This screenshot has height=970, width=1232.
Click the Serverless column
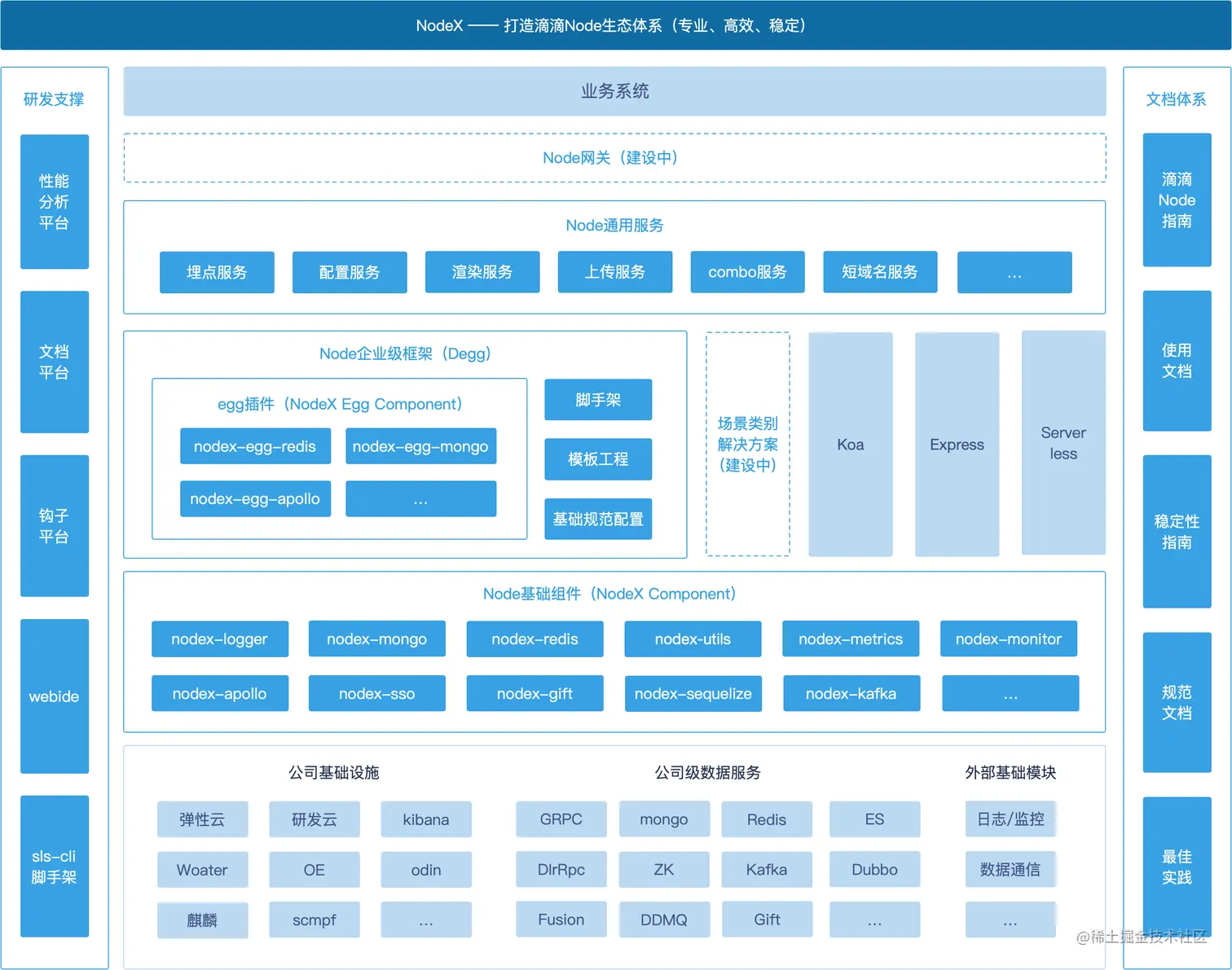pos(1063,443)
